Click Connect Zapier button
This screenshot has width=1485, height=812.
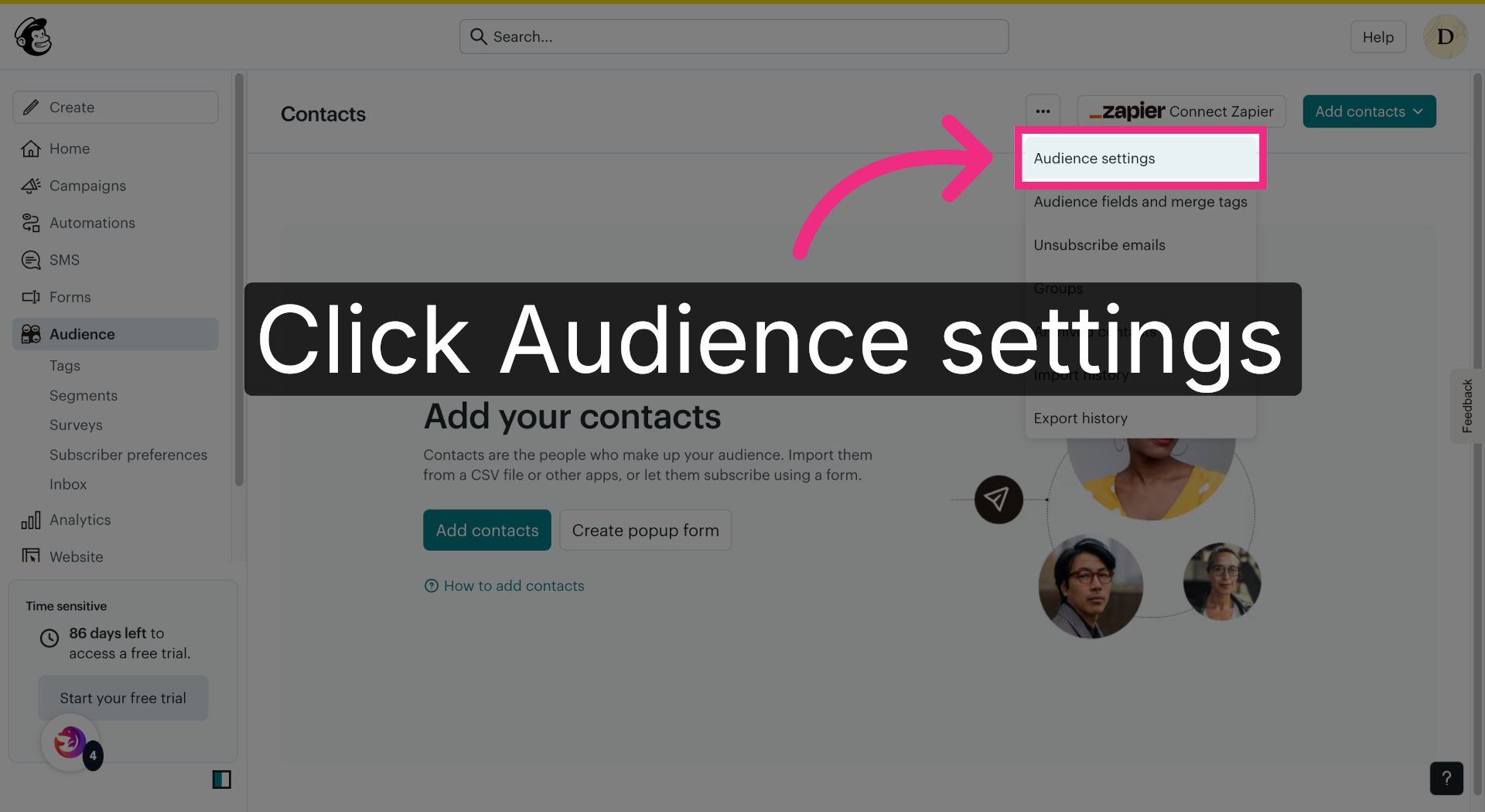pyautogui.click(x=1181, y=111)
